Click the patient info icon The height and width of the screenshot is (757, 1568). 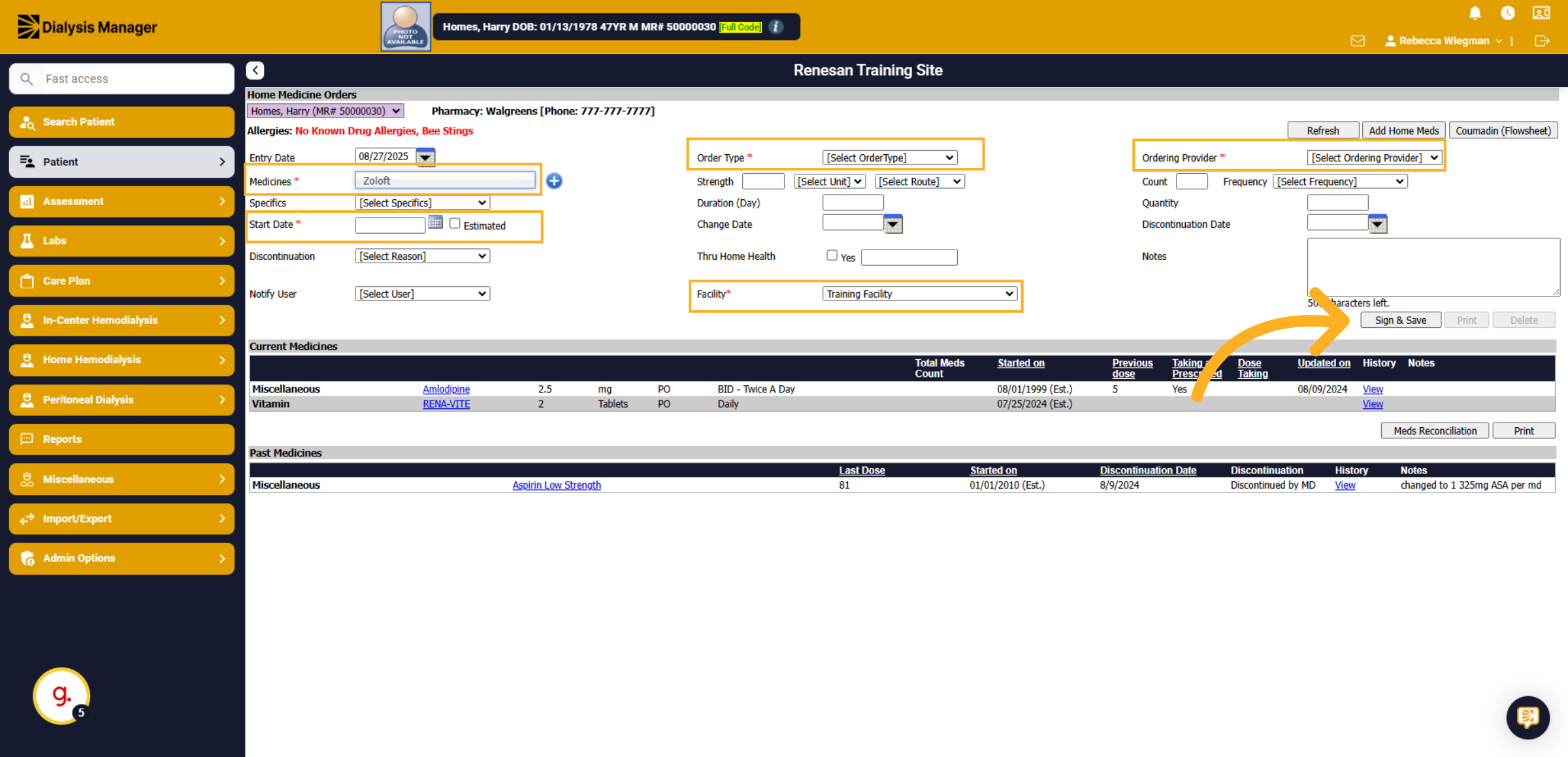tap(776, 27)
